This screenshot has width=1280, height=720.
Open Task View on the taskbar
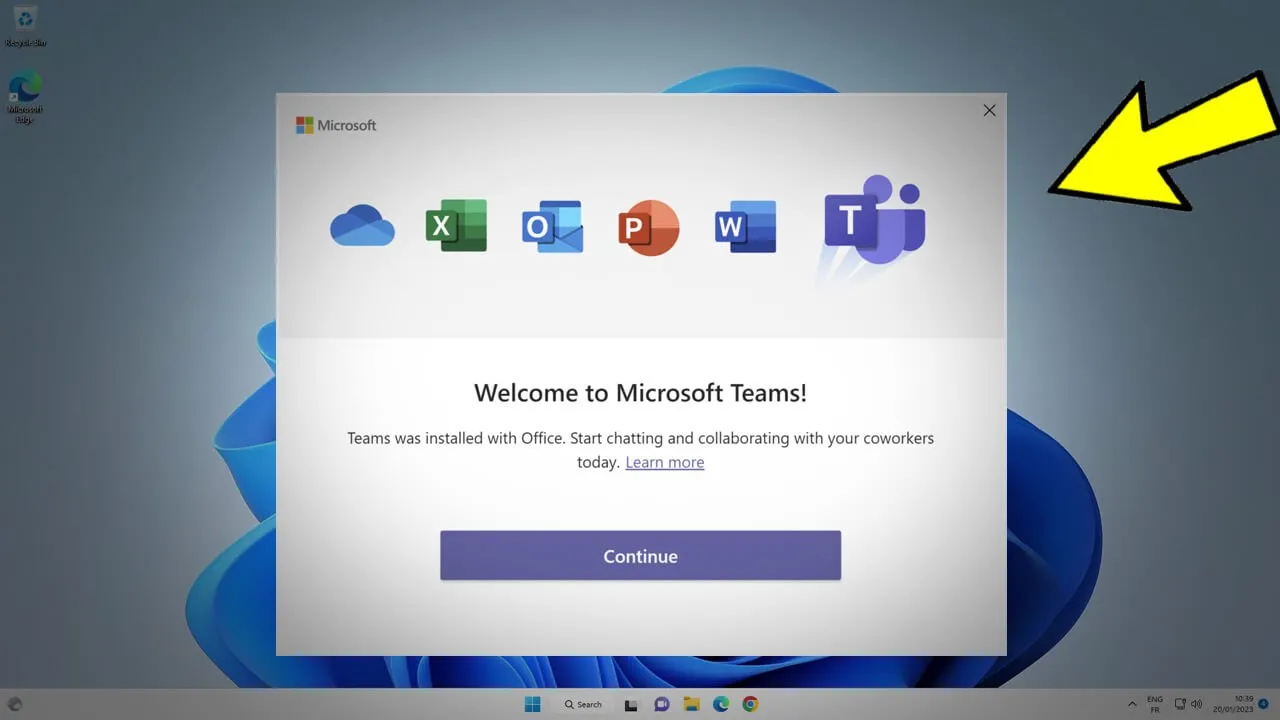pos(631,704)
